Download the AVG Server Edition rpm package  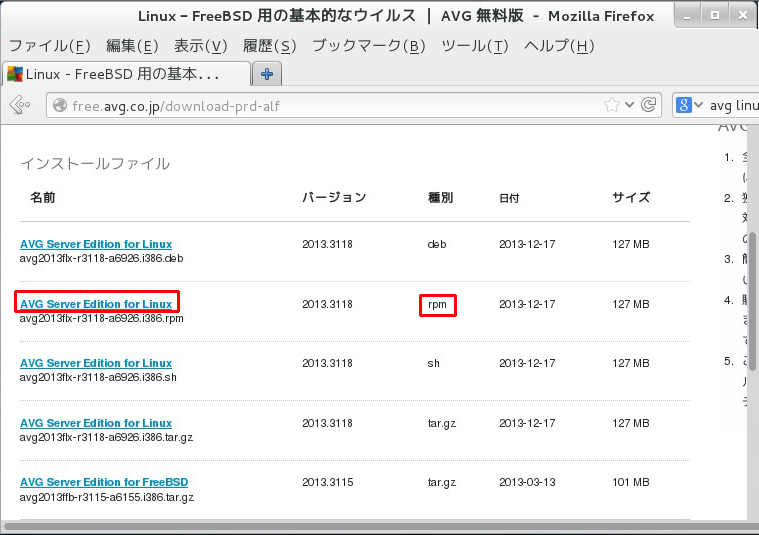pyautogui.click(x=96, y=303)
